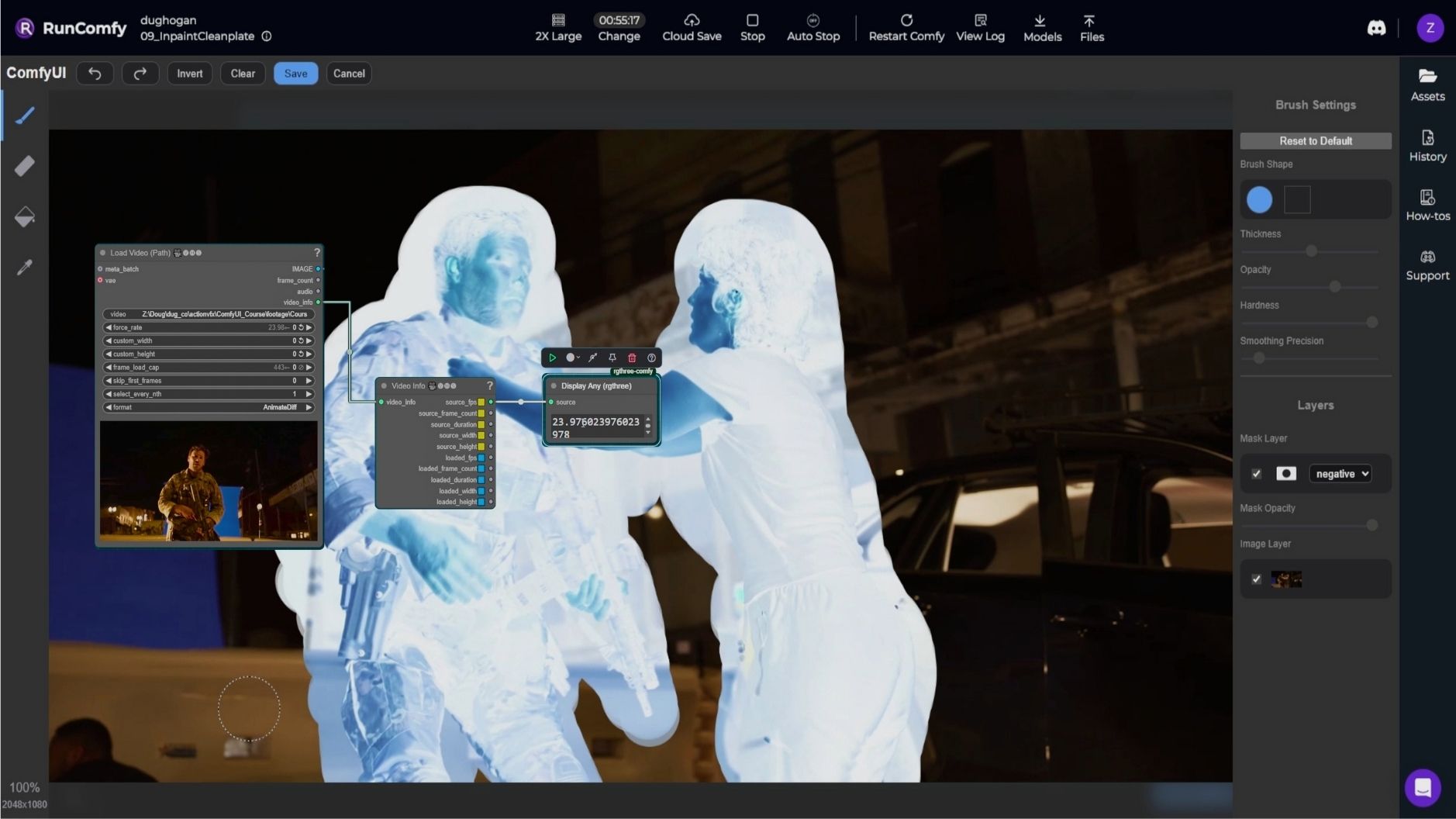Click the undo arrow button
The width and height of the screenshot is (1456, 819).
[95, 73]
